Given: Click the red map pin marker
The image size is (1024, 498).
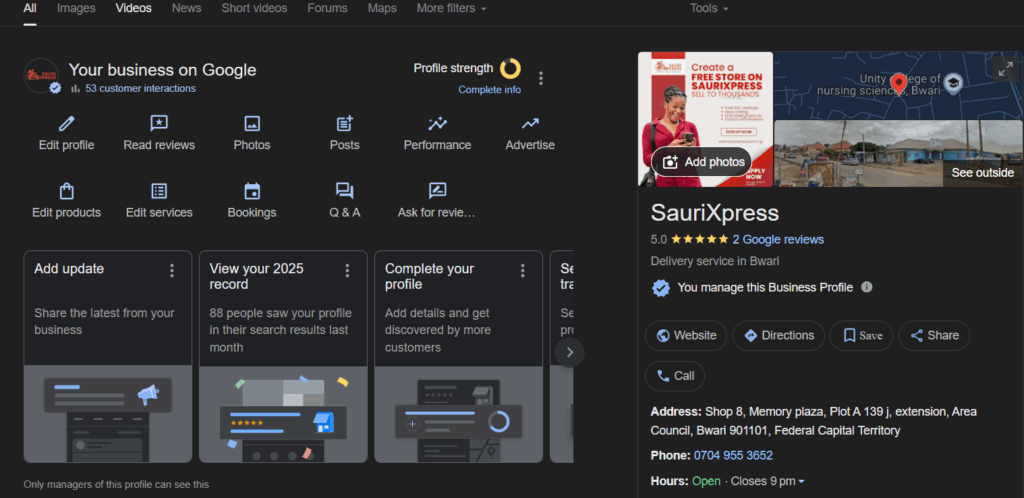Looking at the screenshot, I should (899, 84).
